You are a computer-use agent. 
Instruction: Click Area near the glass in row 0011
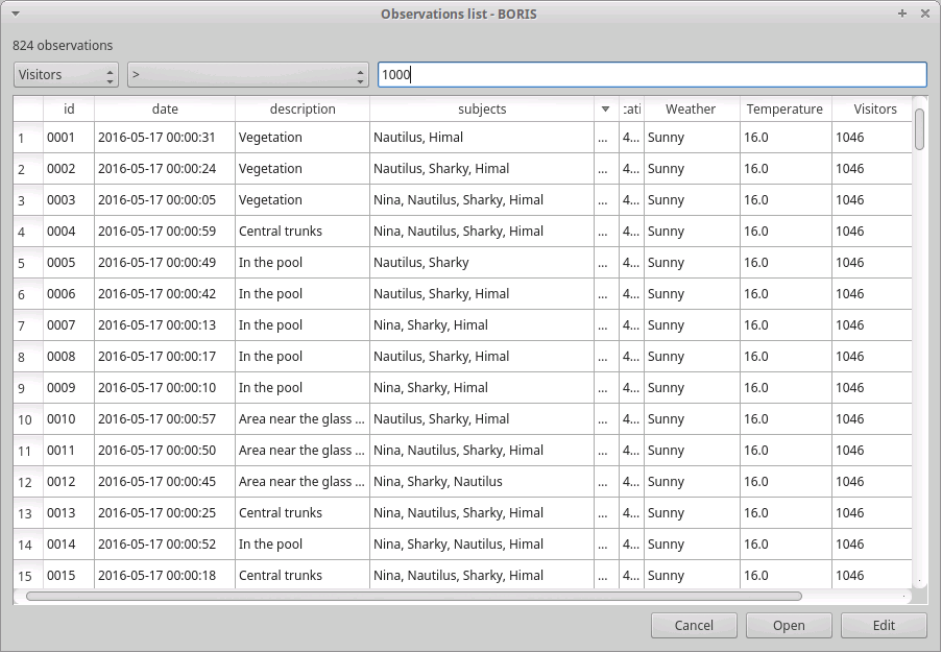(301, 450)
